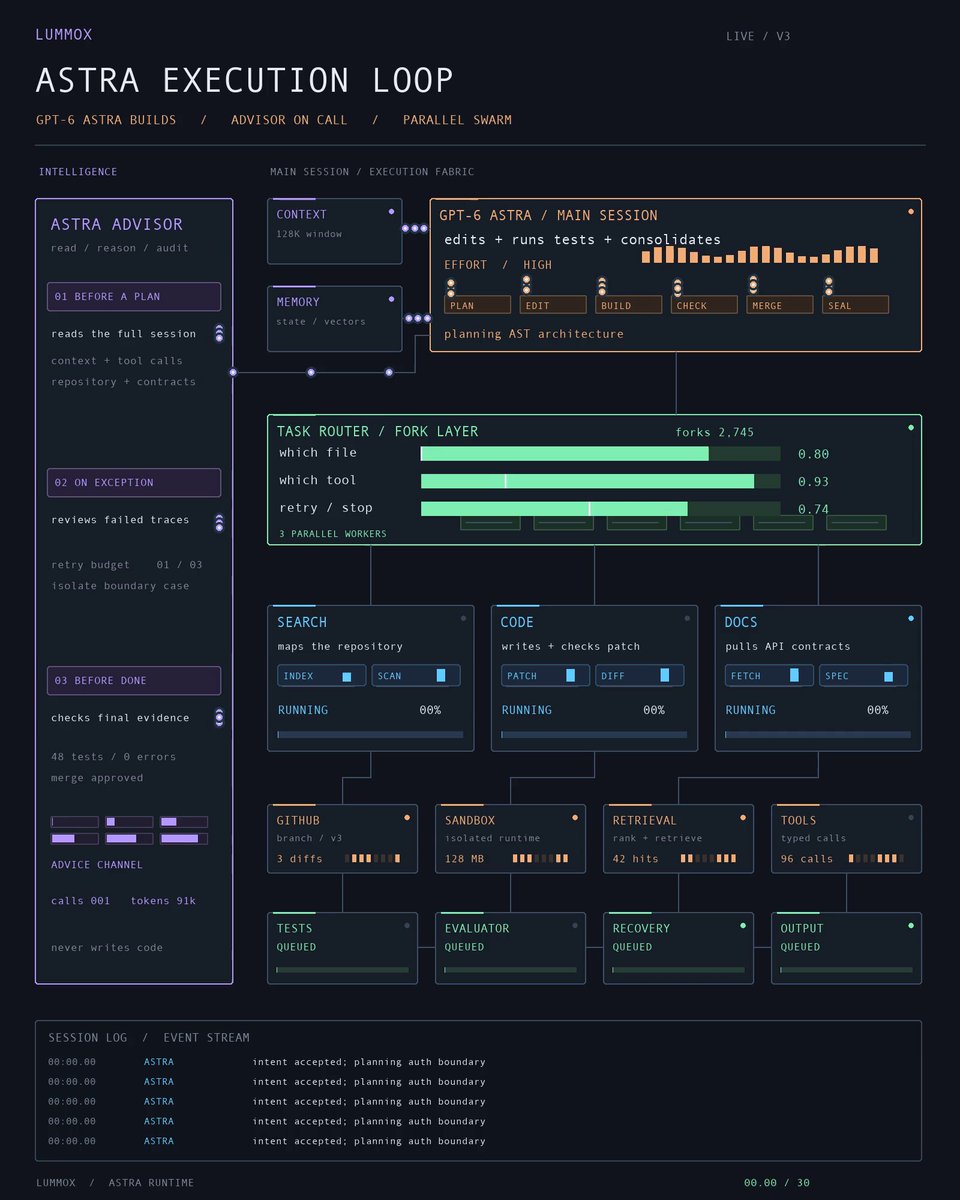Toggle the SCAN switch in the SEARCH card
The width and height of the screenshot is (960, 1200).
(416, 676)
